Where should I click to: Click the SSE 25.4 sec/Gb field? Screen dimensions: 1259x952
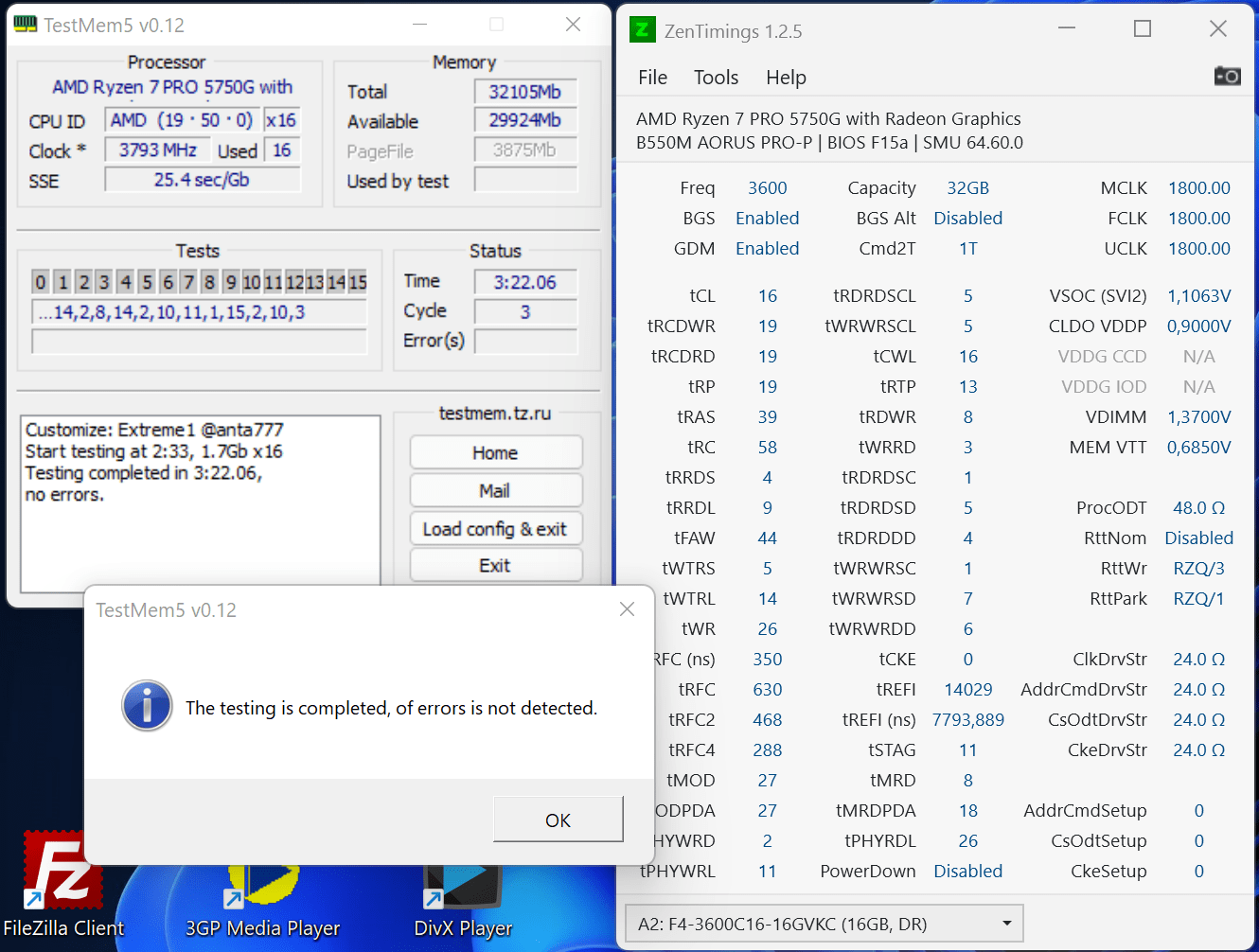[x=203, y=180]
